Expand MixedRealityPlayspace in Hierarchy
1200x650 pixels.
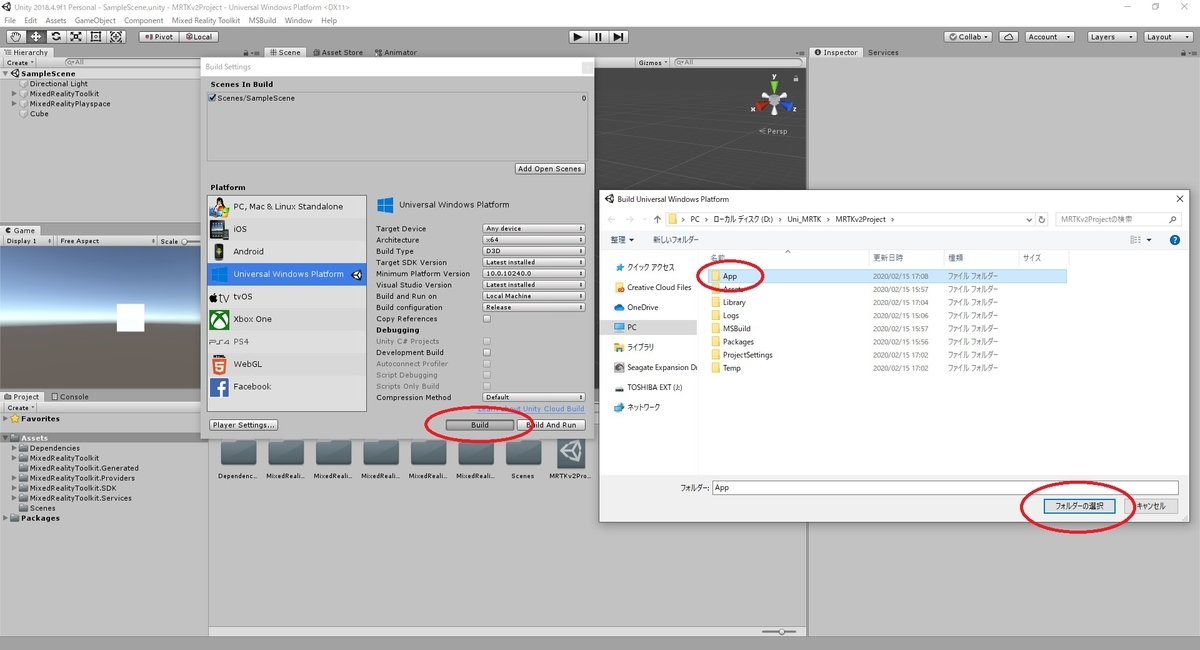15,104
